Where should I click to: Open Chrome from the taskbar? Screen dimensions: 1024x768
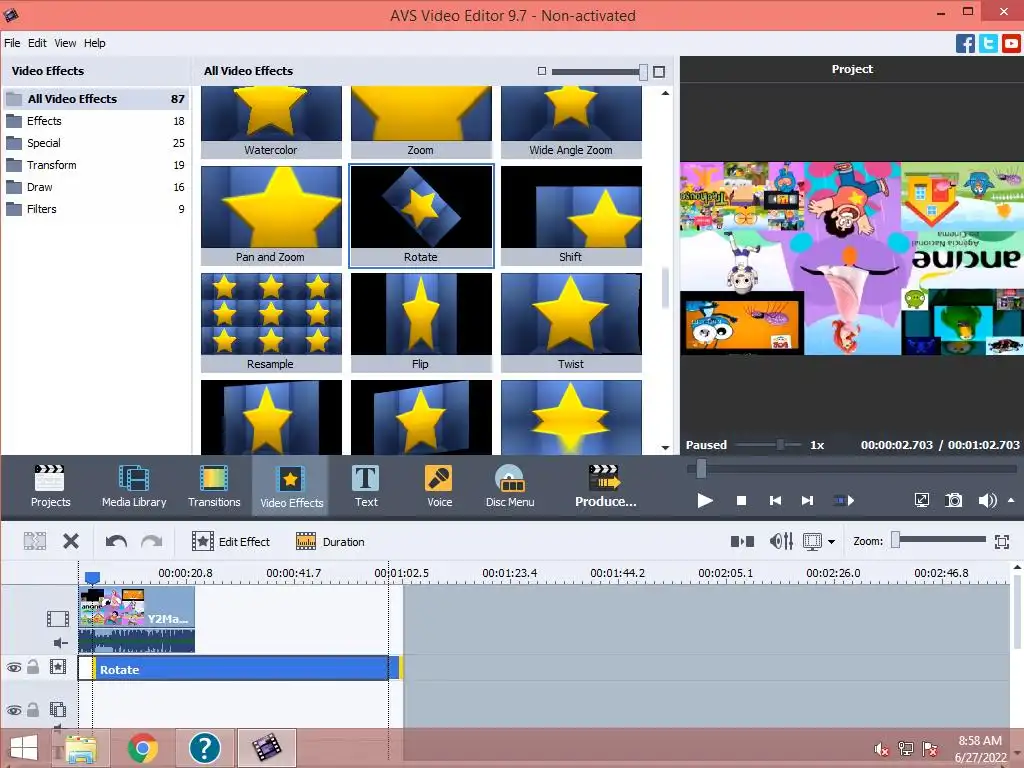point(142,748)
